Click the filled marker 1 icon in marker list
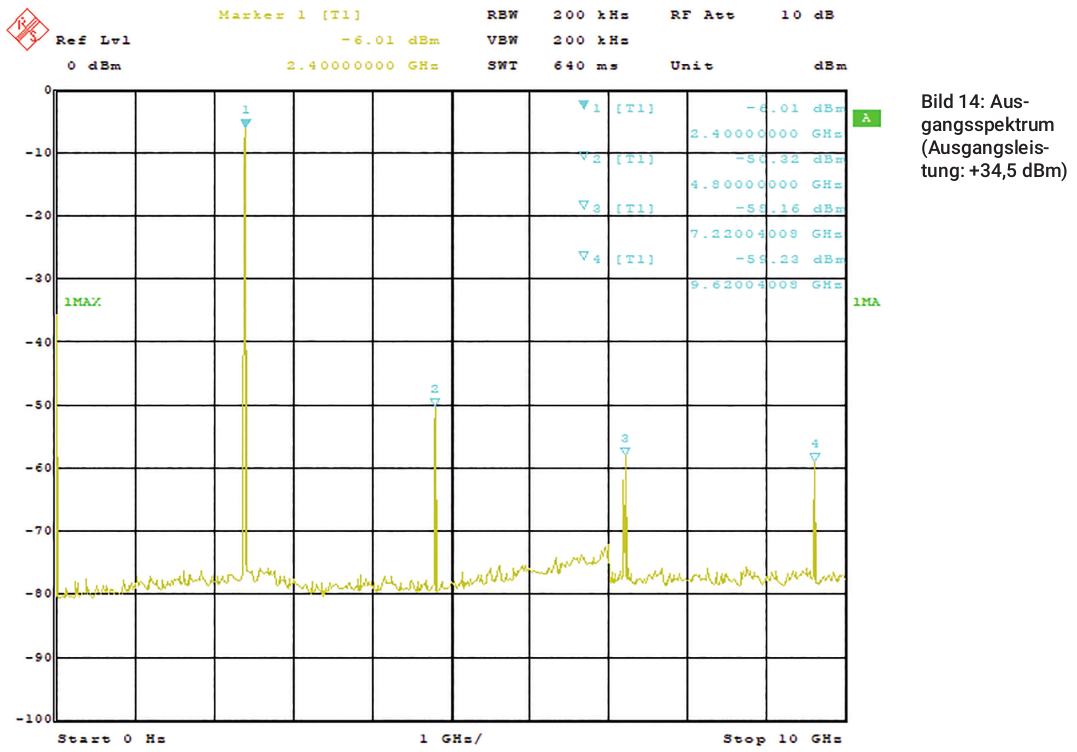The image size is (1077, 752). 583,105
